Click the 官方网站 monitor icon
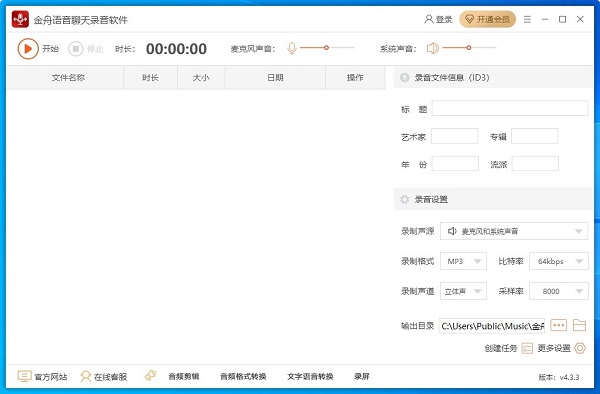 click(24, 376)
